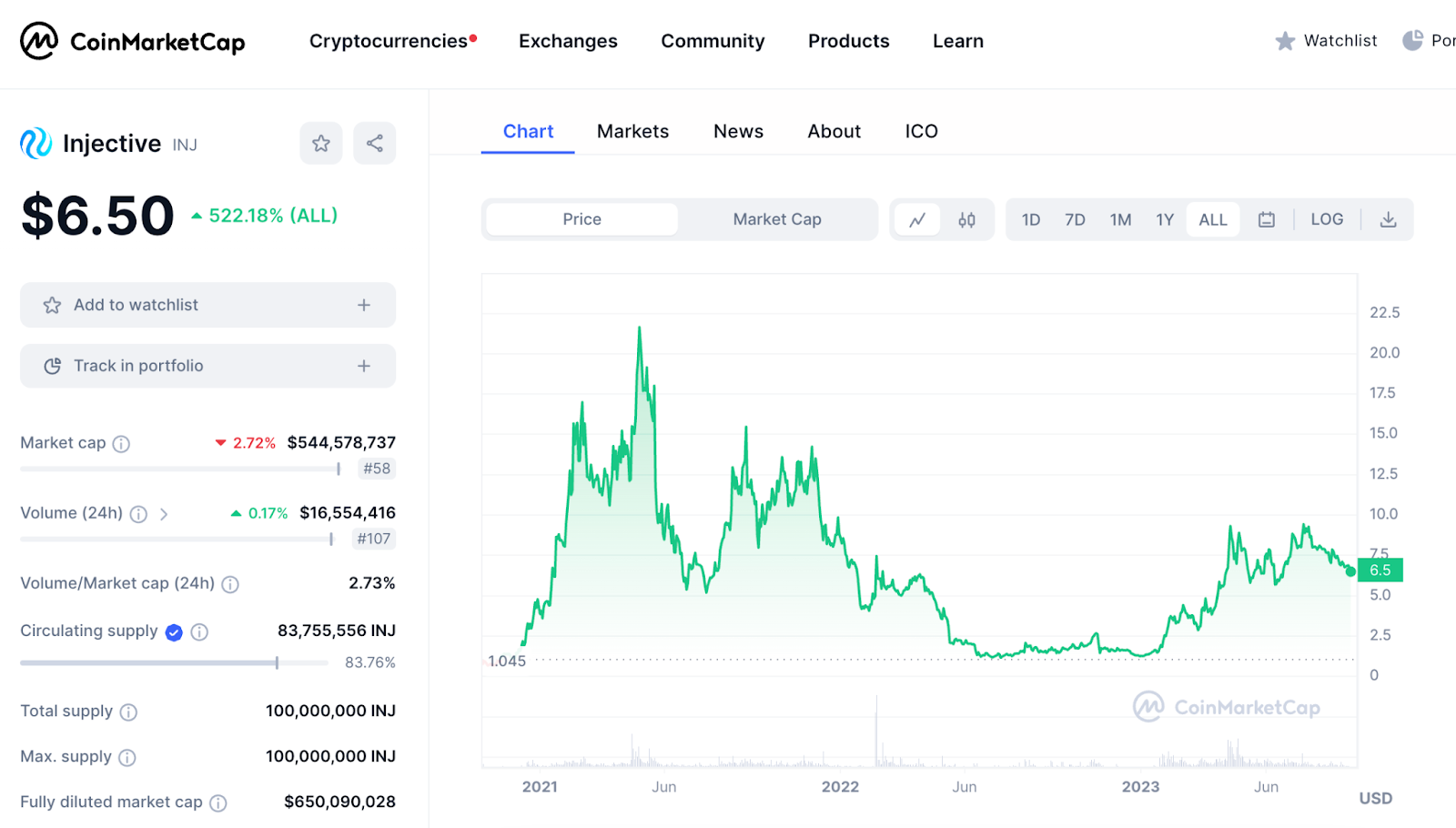1456x828 pixels.
Task: Click the CoinMarketCap logo
Action: point(133,41)
